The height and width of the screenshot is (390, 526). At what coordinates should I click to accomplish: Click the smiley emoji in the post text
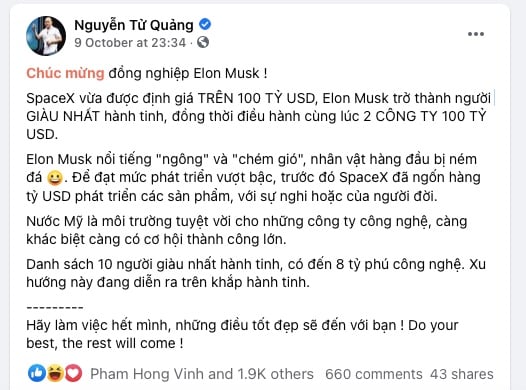55,178
